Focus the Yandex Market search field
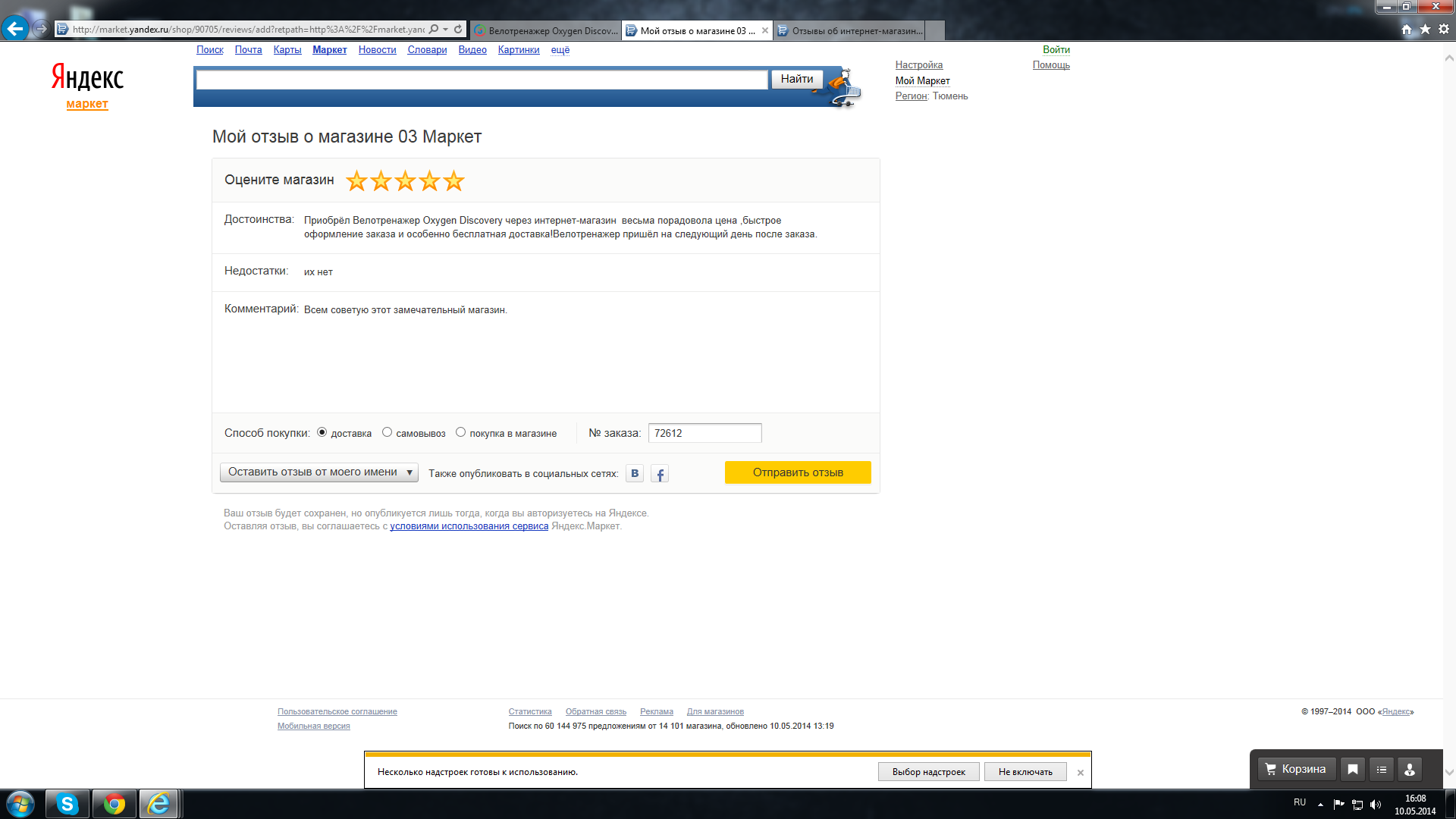The image size is (1456, 819). [482, 80]
